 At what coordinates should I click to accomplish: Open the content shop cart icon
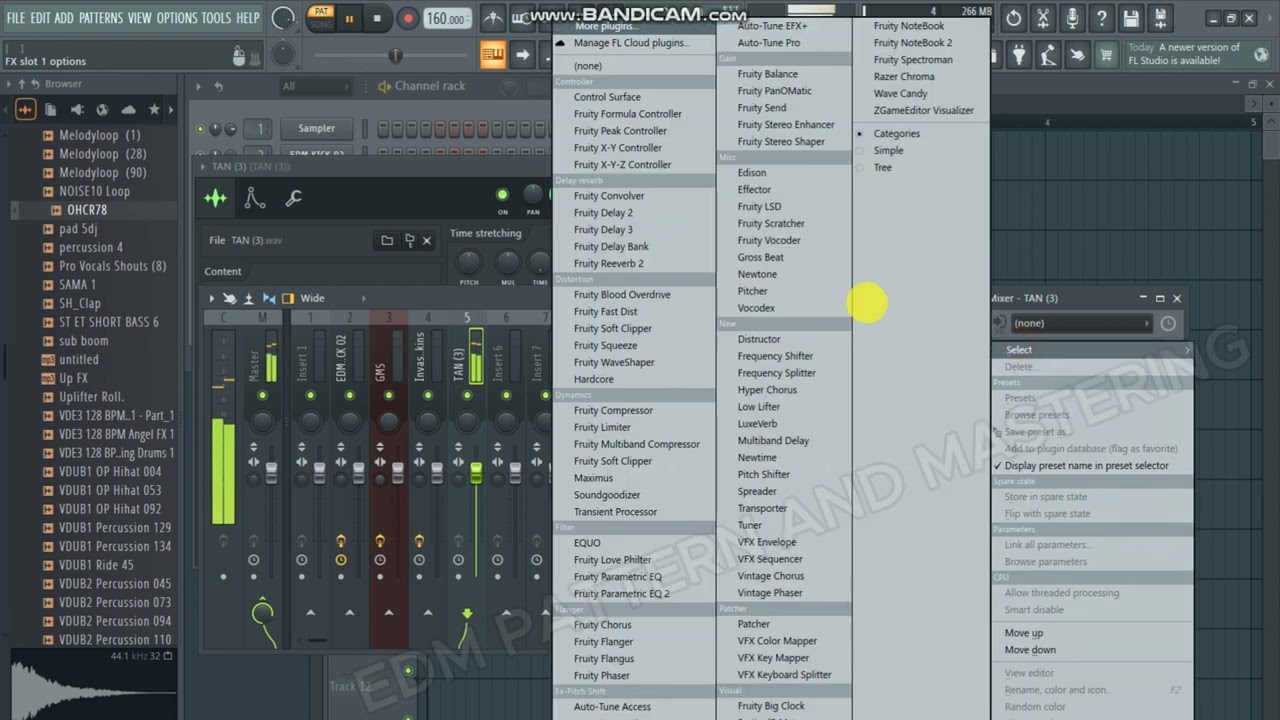(x=1106, y=56)
